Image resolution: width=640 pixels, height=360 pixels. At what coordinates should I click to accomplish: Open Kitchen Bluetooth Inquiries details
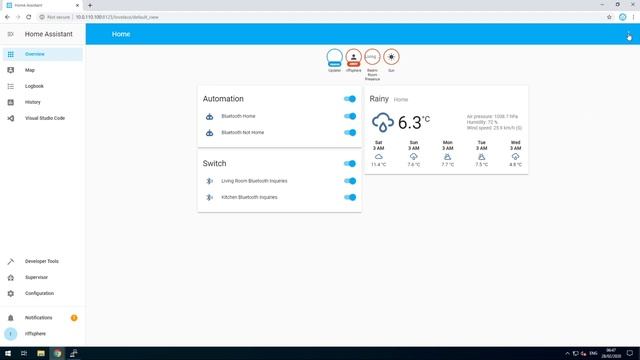coord(249,197)
